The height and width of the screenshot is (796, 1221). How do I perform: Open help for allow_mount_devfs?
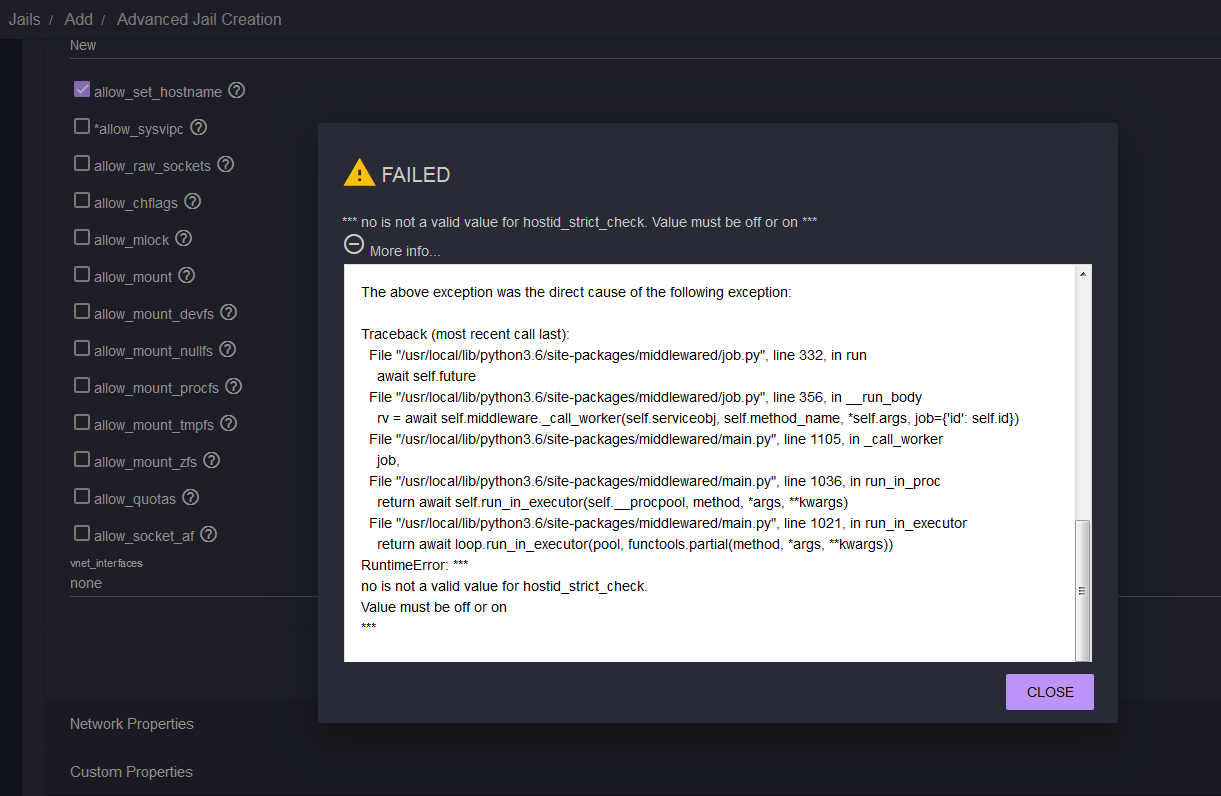[x=229, y=312]
